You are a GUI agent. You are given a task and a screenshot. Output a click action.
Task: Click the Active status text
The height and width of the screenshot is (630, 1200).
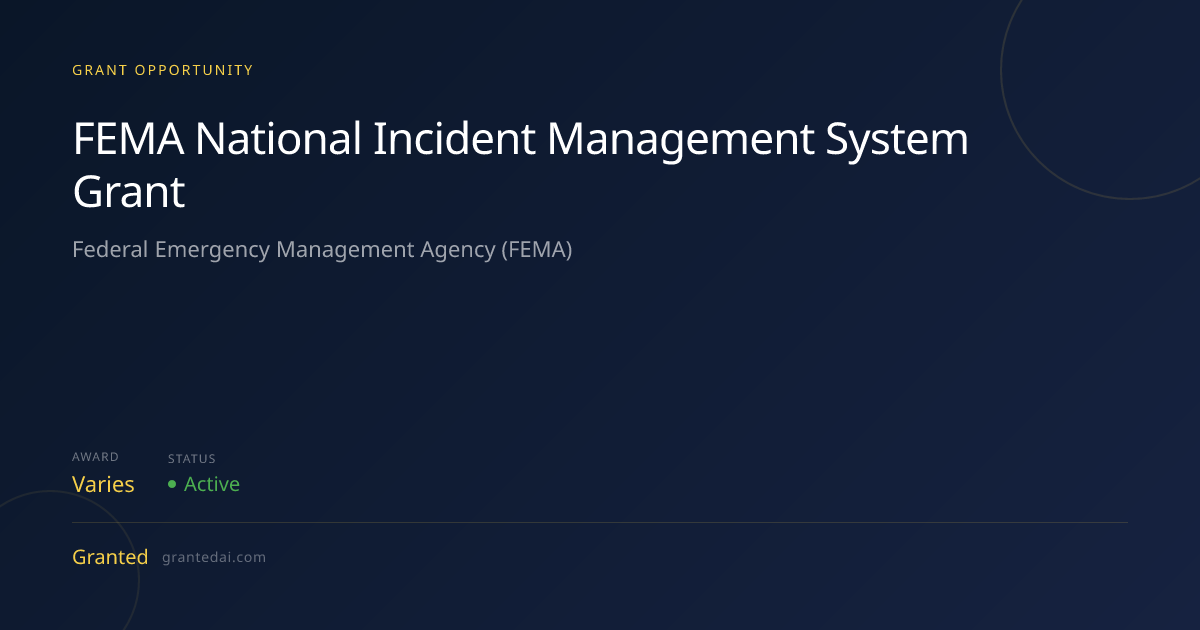coord(212,484)
